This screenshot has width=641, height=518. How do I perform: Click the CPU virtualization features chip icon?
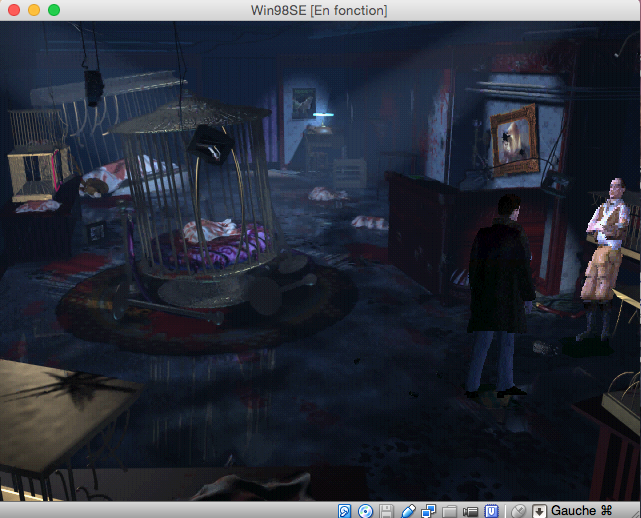[491, 511]
